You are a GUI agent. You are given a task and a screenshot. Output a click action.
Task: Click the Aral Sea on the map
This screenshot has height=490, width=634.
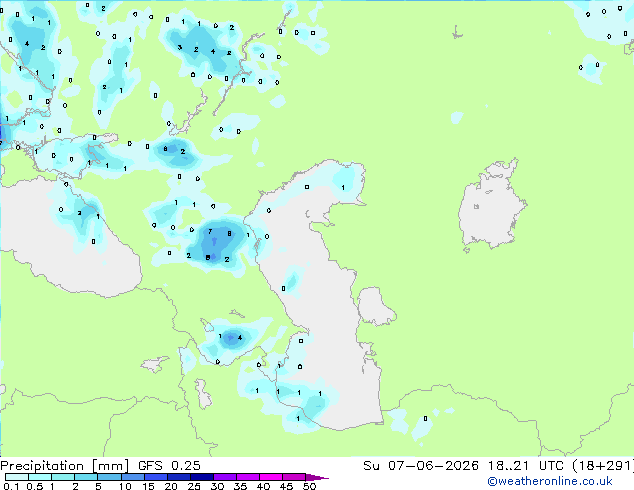click(x=491, y=206)
